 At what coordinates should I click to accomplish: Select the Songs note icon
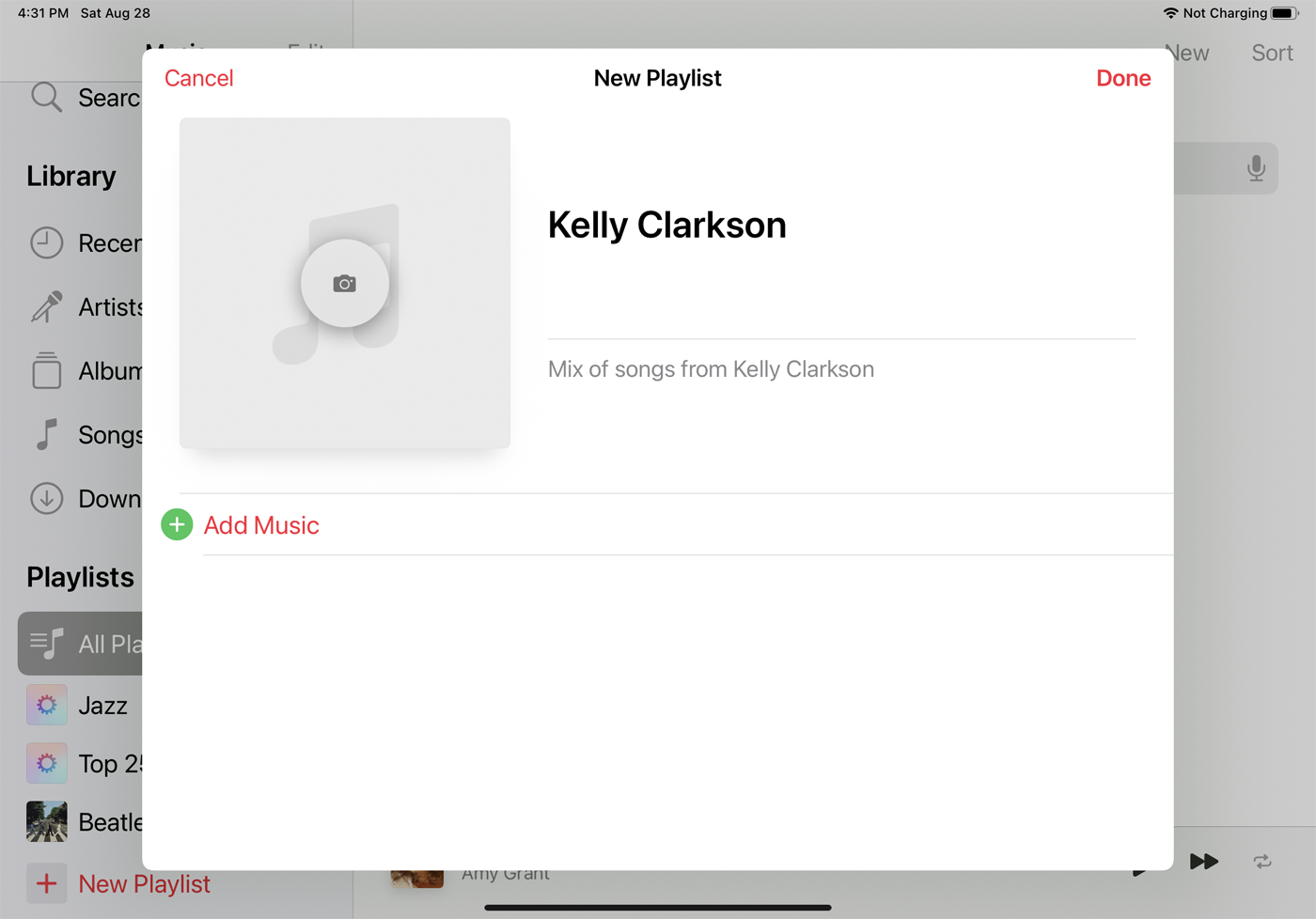pyautogui.click(x=46, y=434)
